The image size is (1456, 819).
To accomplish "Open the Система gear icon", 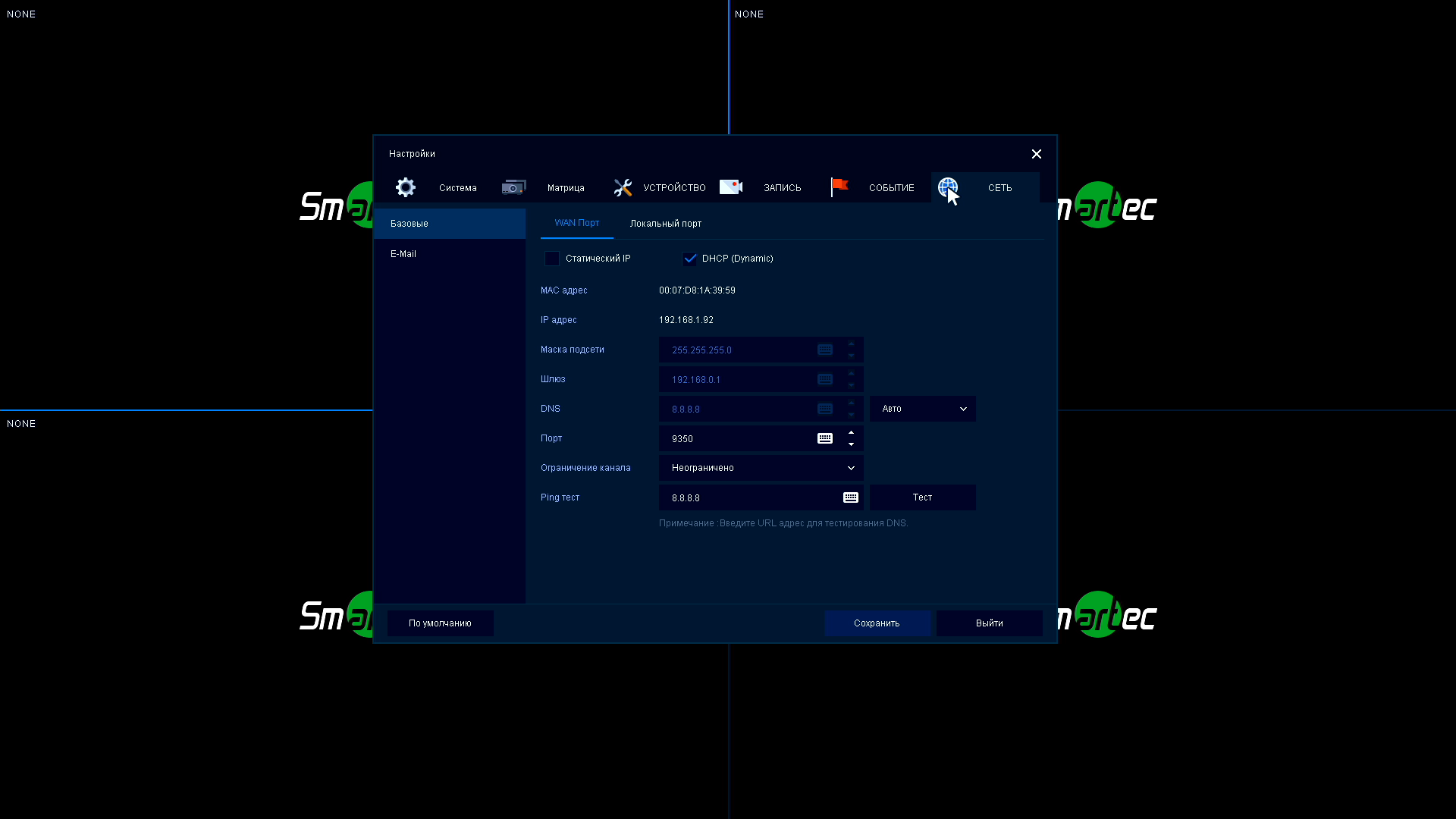I will [x=406, y=187].
